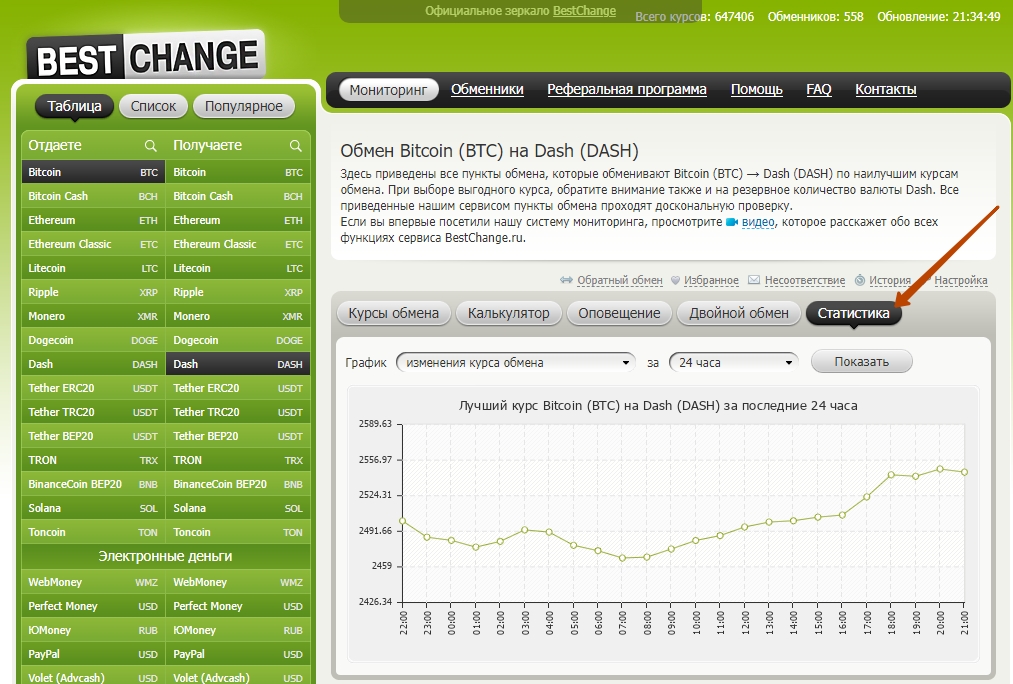This screenshot has width=1013, height=684.
Task: Select Litecoin in the Отдаете column
Action: (93, 268)
